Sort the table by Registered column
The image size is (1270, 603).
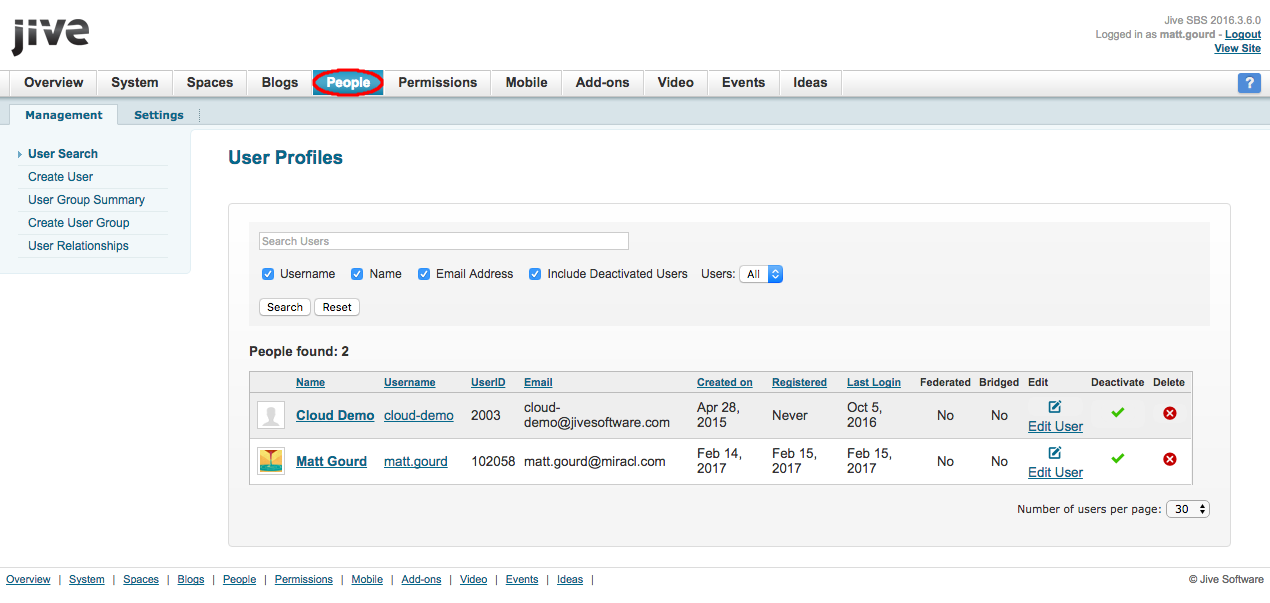pos(799,382)
